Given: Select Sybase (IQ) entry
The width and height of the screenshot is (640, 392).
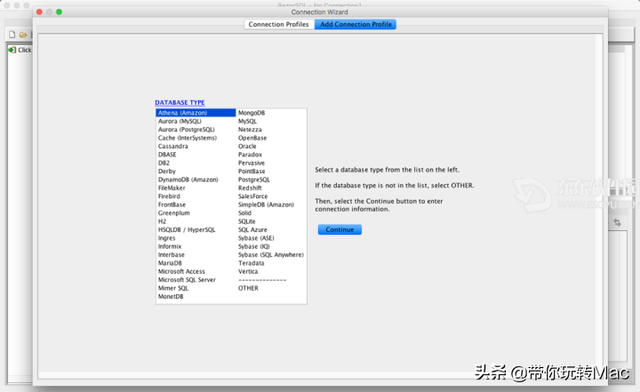Looking at the screenshot, I should 254,247.
